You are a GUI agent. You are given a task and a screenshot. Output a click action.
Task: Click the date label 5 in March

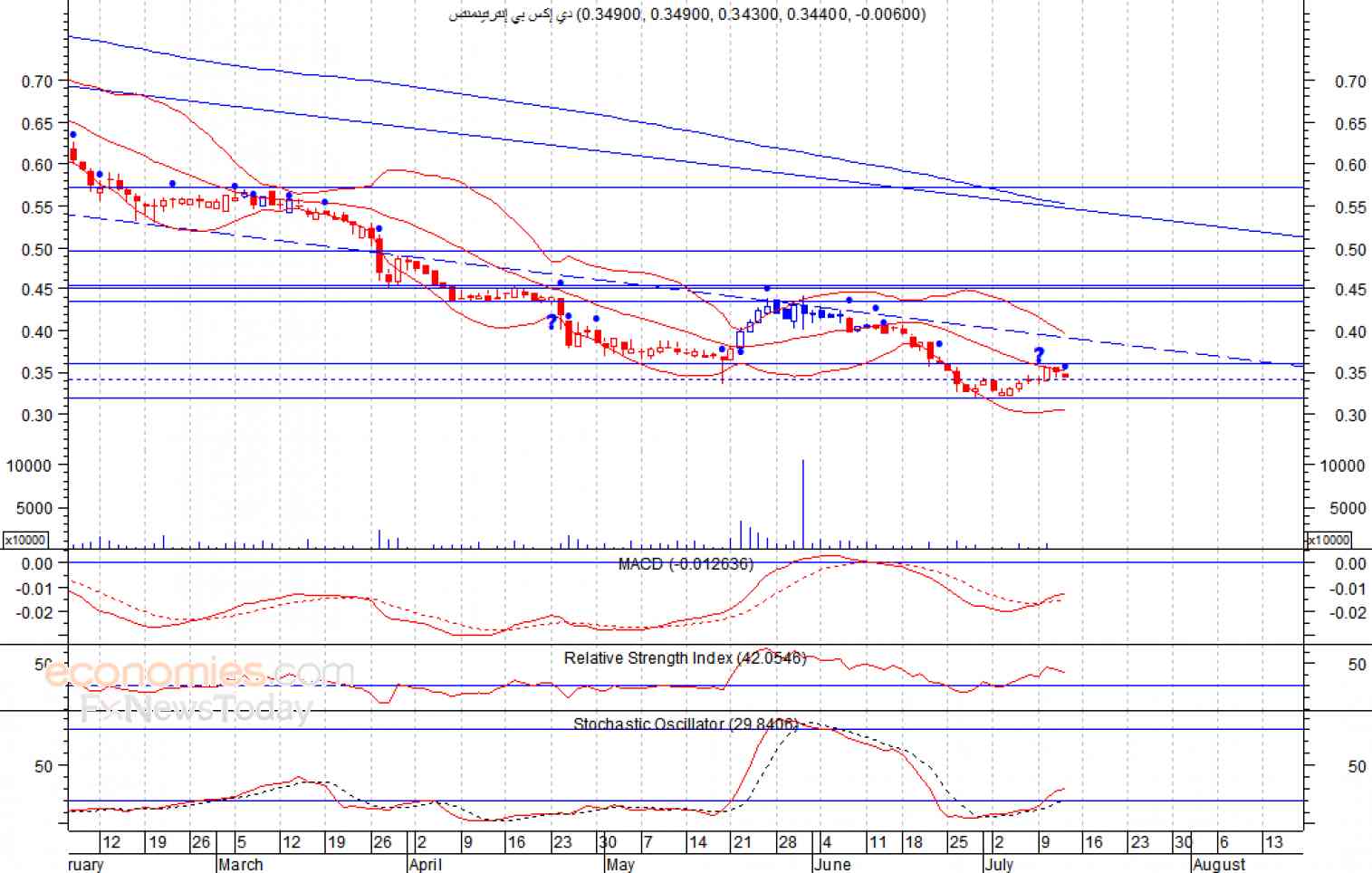(241, 842)
